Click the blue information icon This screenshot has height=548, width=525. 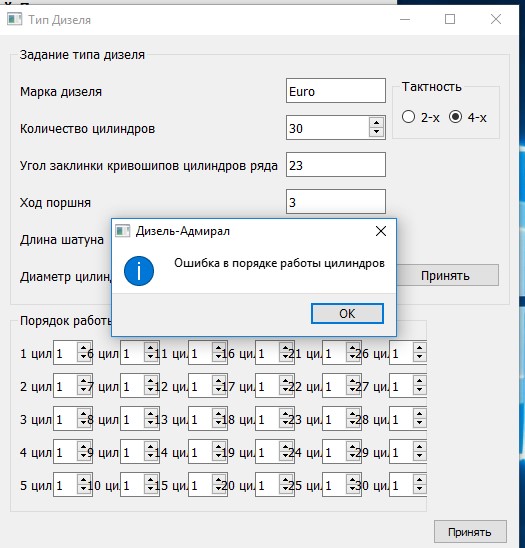coord(139,271)
